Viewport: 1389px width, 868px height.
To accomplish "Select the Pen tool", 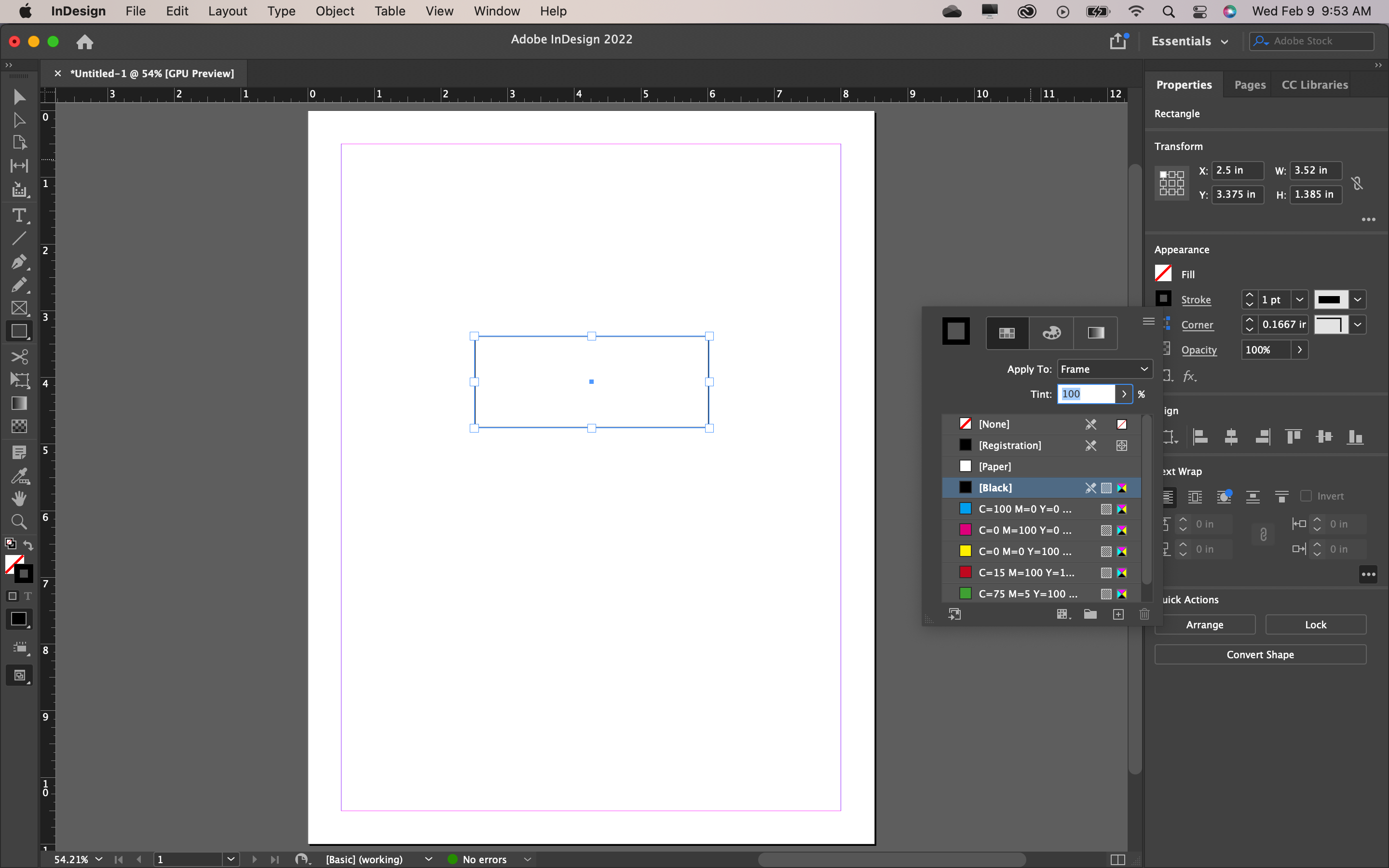I will 19,262.
